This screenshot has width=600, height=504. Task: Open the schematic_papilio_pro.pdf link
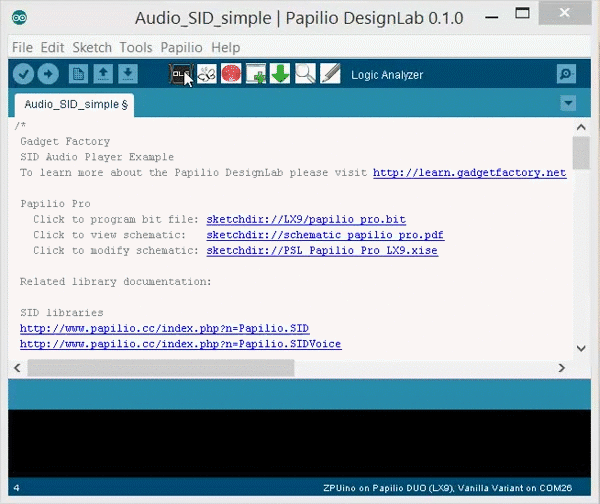coord(325,235)
